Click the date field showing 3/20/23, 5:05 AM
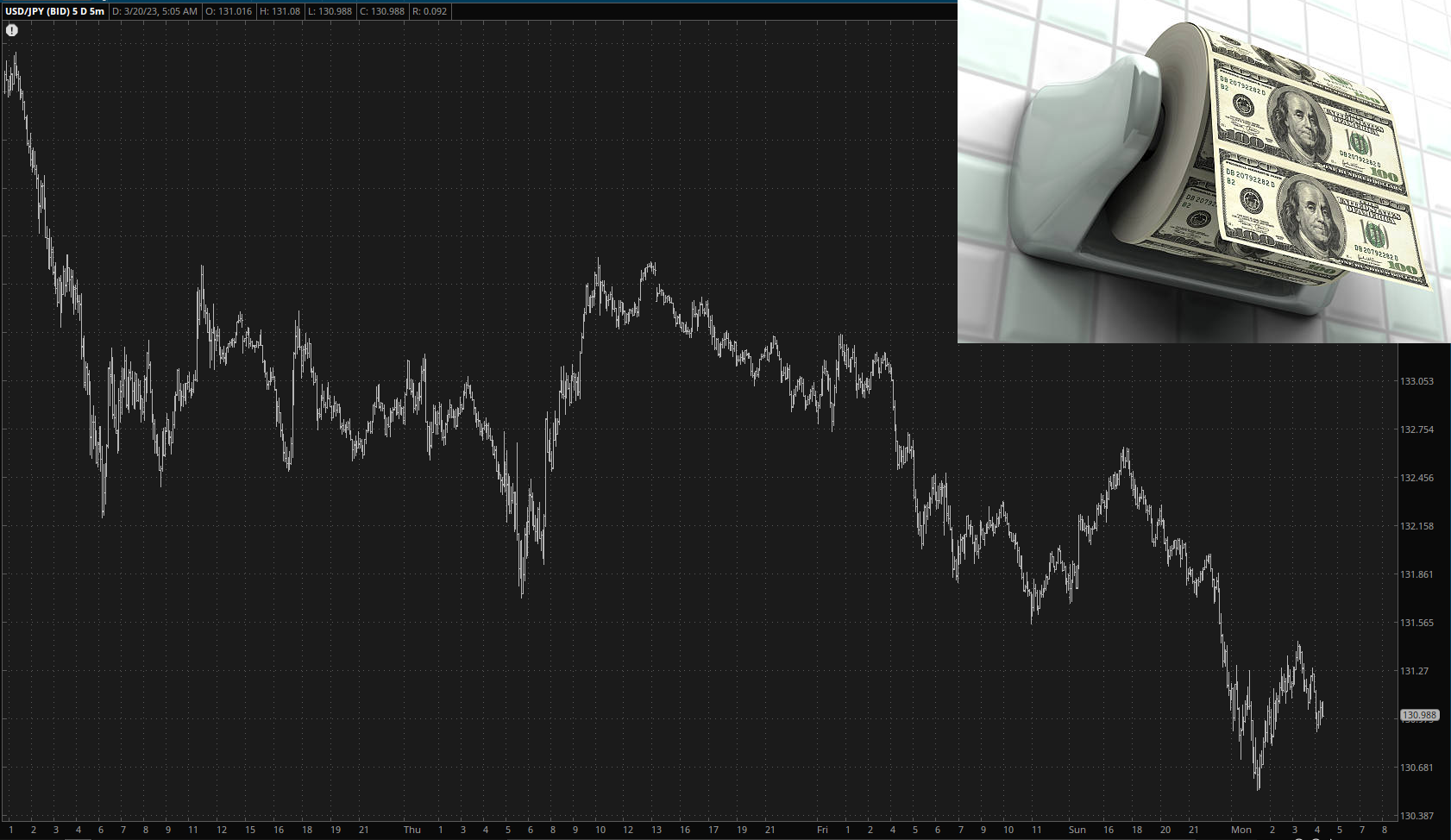The width and height of the screenshot is (1451, 840). (x=155, y=11)
